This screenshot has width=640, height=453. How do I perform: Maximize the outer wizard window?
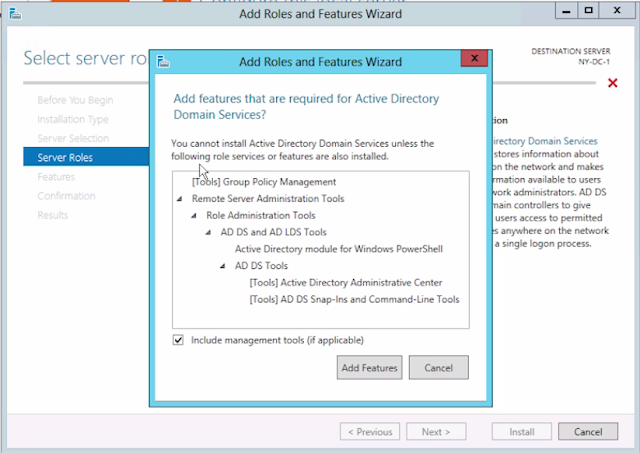tap(588, 11)
